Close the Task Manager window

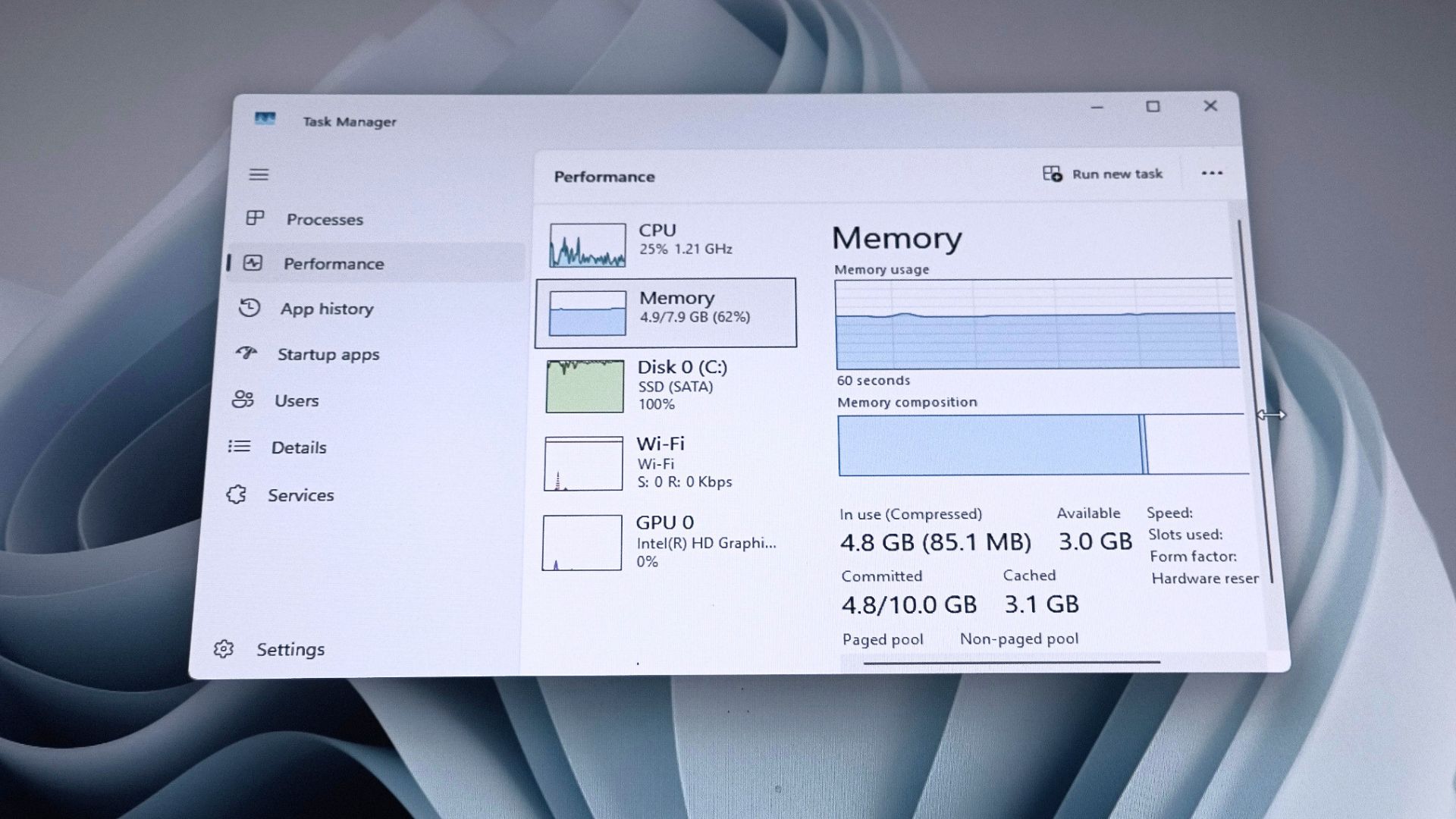coord(1210,105)
